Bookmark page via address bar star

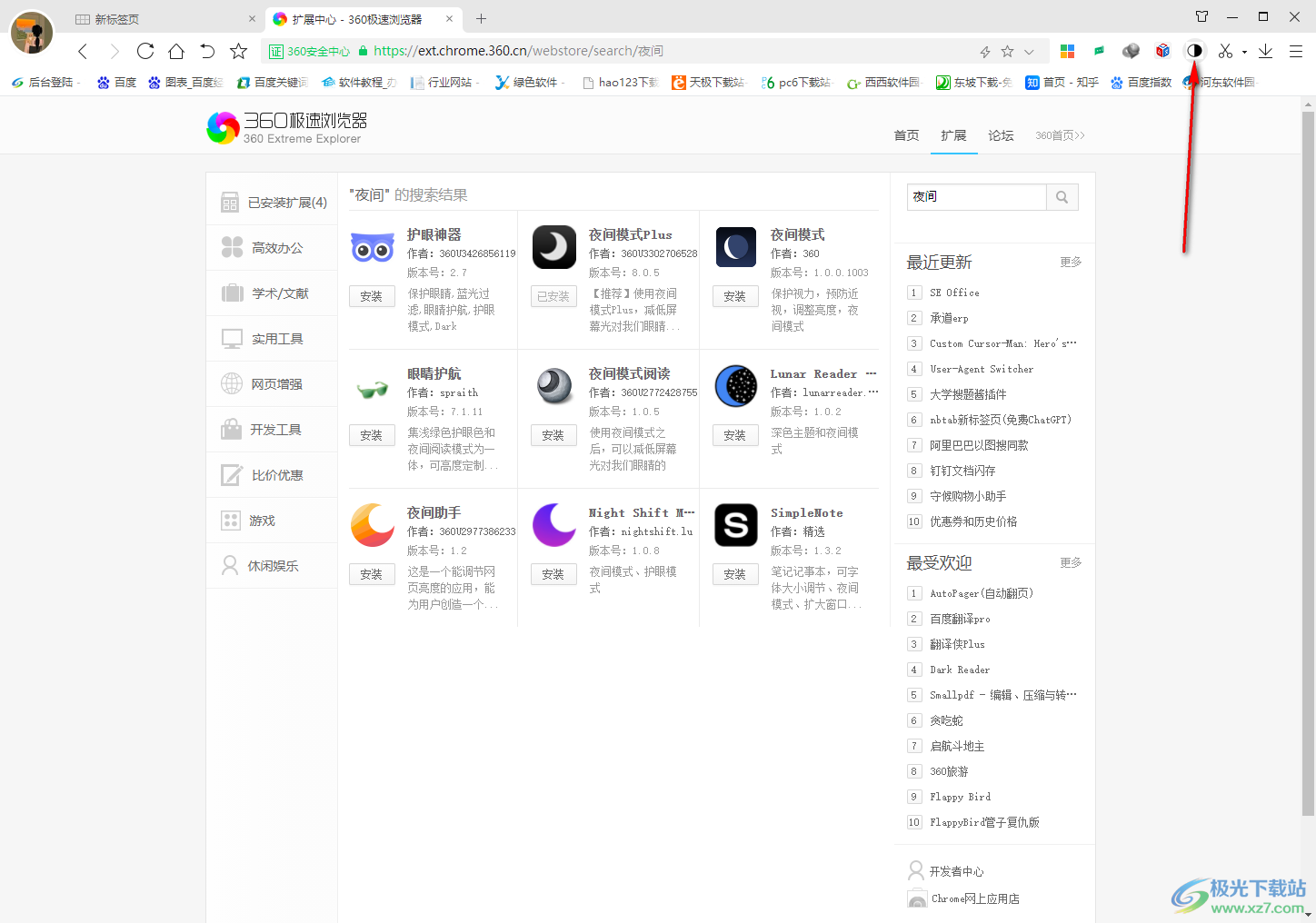(x=1007, y=52)
